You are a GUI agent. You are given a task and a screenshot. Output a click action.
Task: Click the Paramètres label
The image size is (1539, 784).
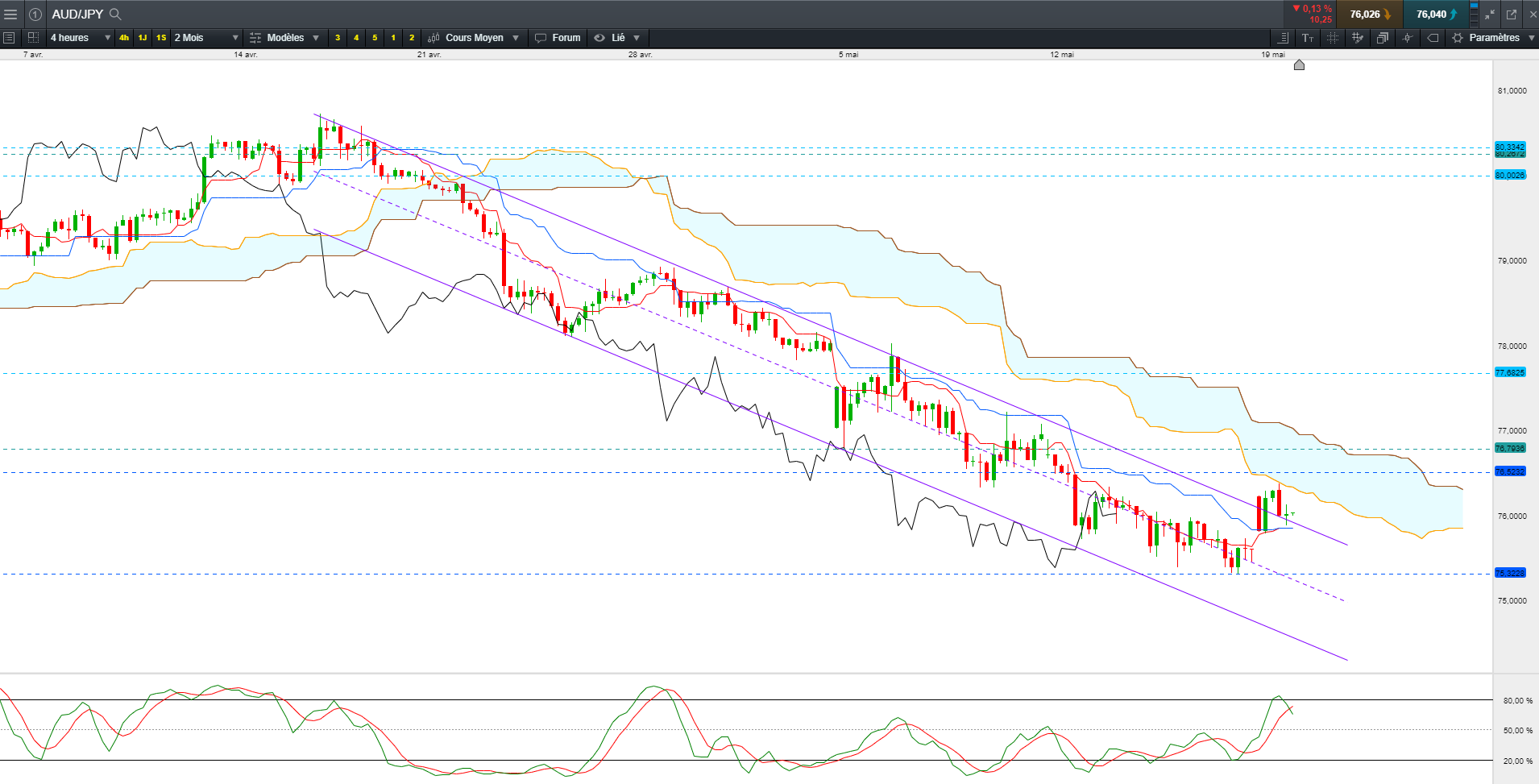point(1495,38)
